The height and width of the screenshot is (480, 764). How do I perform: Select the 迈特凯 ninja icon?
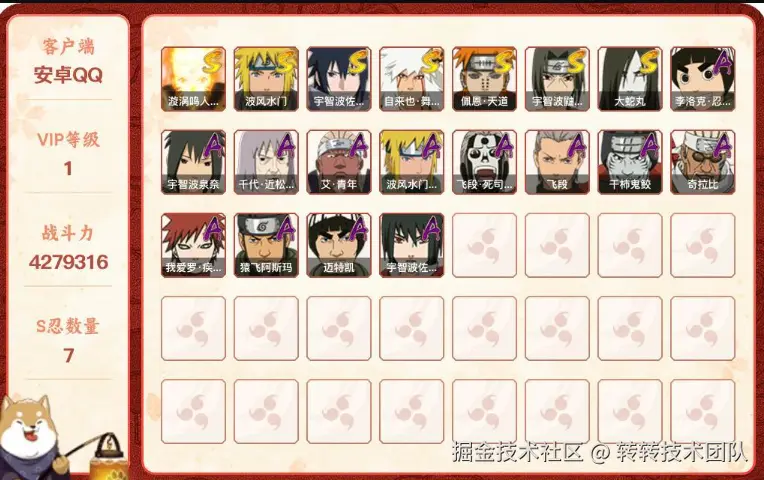point(339,245)
